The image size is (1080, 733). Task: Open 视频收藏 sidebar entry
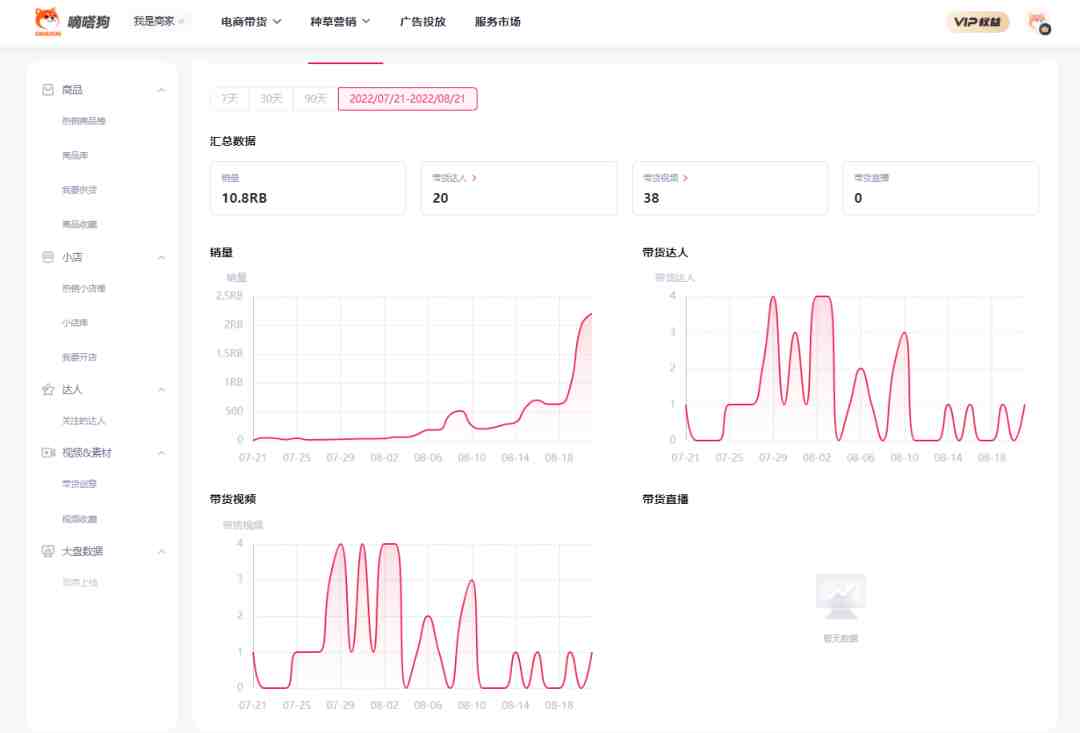tap(79, 519)
